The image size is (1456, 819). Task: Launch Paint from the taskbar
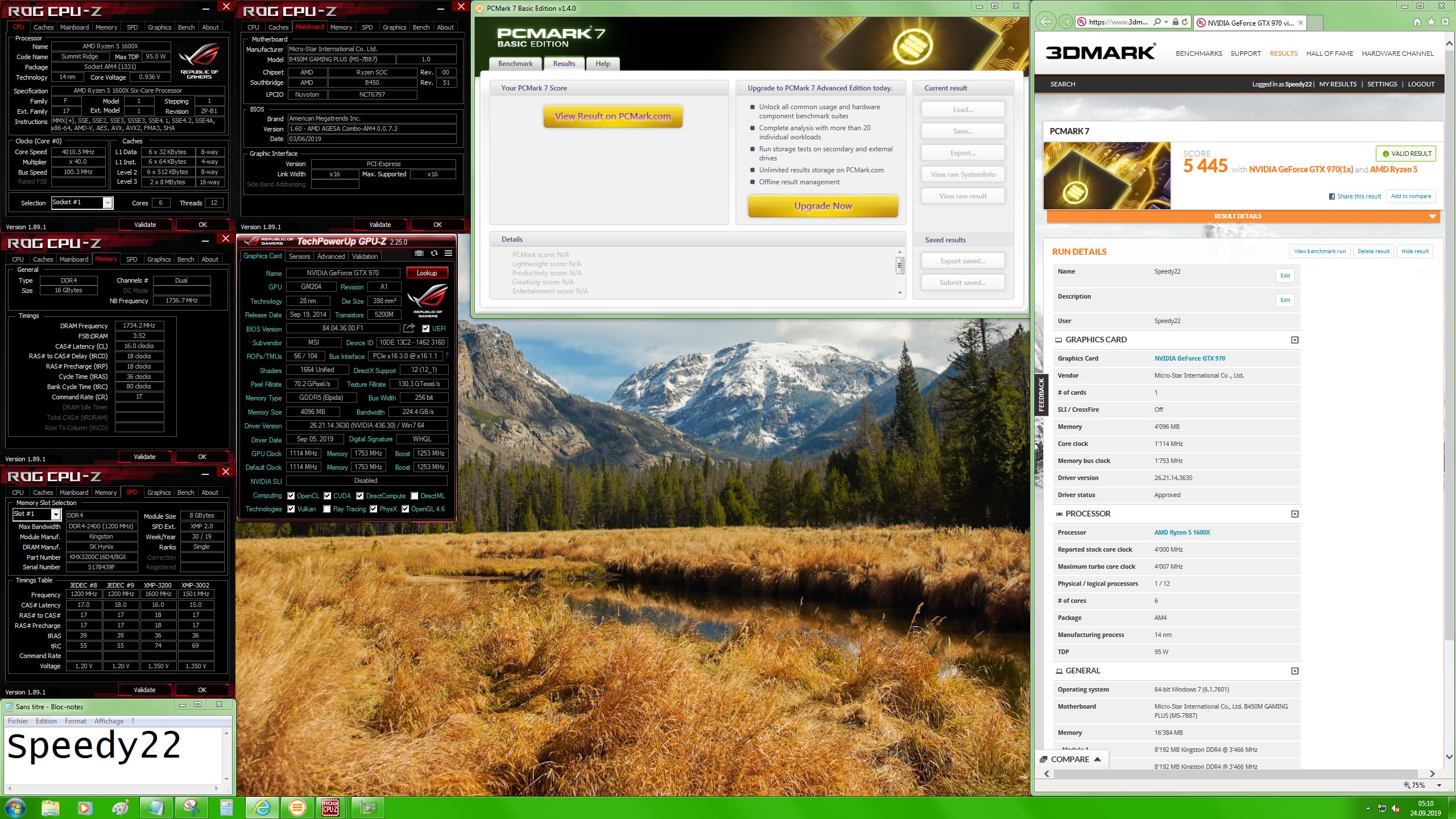pos(120,808)
